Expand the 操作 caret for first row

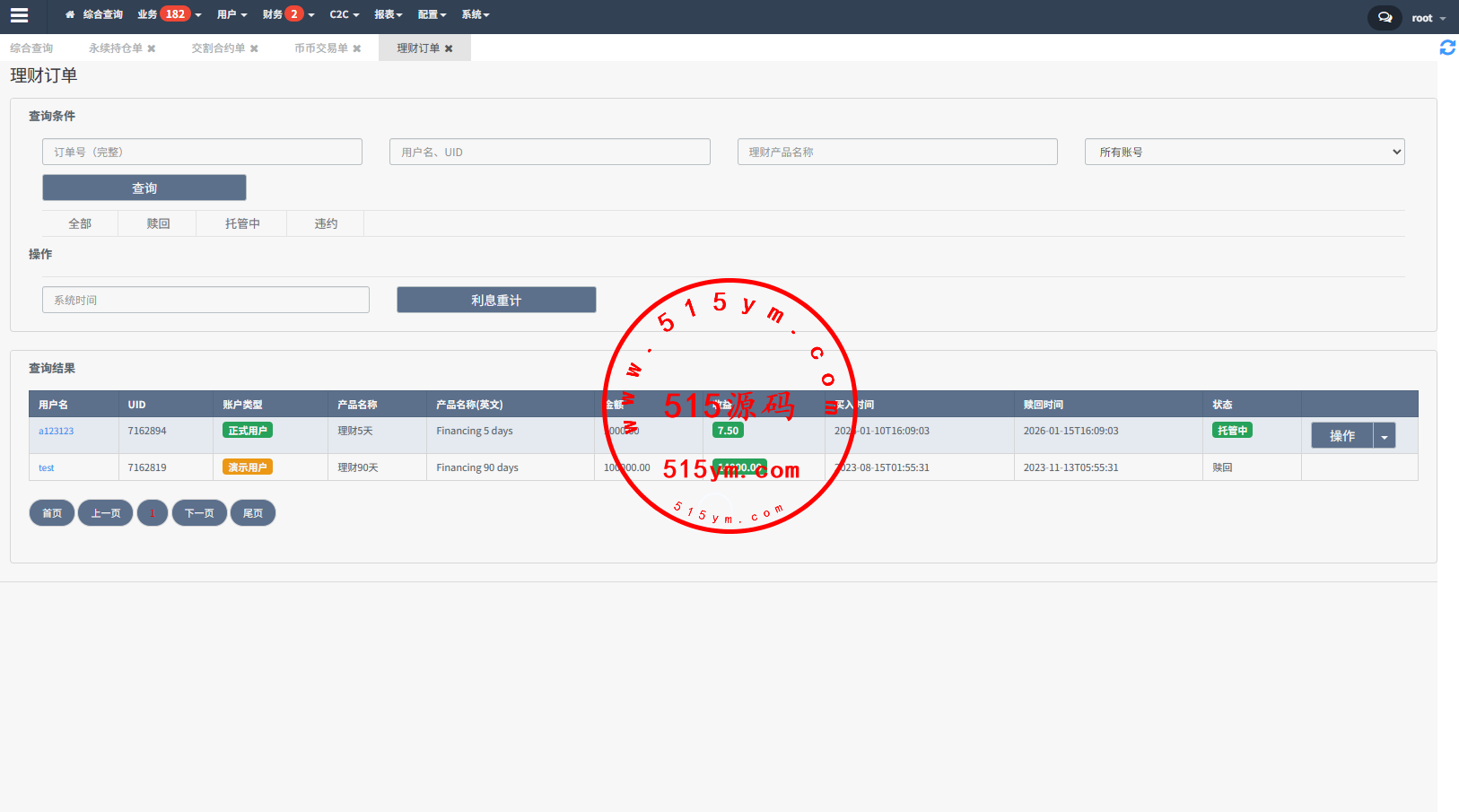click(x=1384, y=436)
